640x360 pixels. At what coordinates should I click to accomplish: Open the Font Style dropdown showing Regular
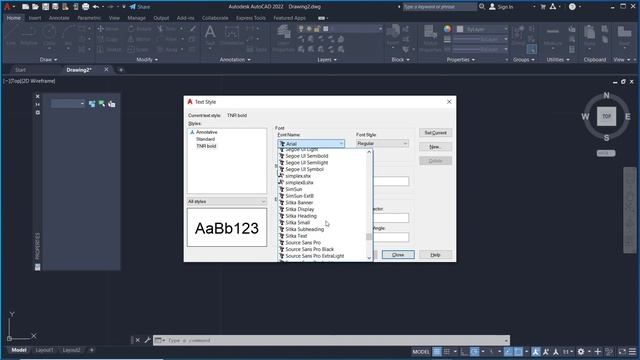[x=382, y=143]
